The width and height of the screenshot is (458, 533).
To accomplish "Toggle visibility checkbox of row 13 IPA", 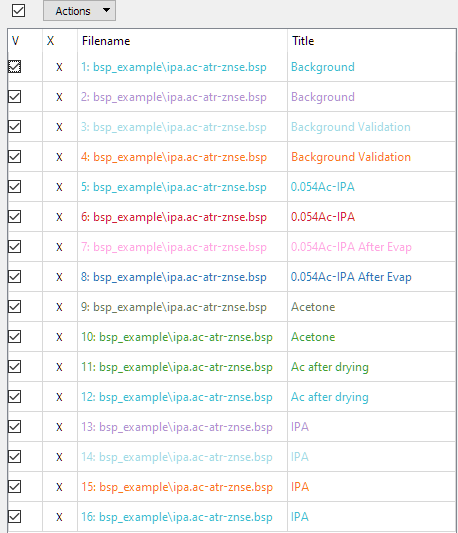I will pos(15,427).
